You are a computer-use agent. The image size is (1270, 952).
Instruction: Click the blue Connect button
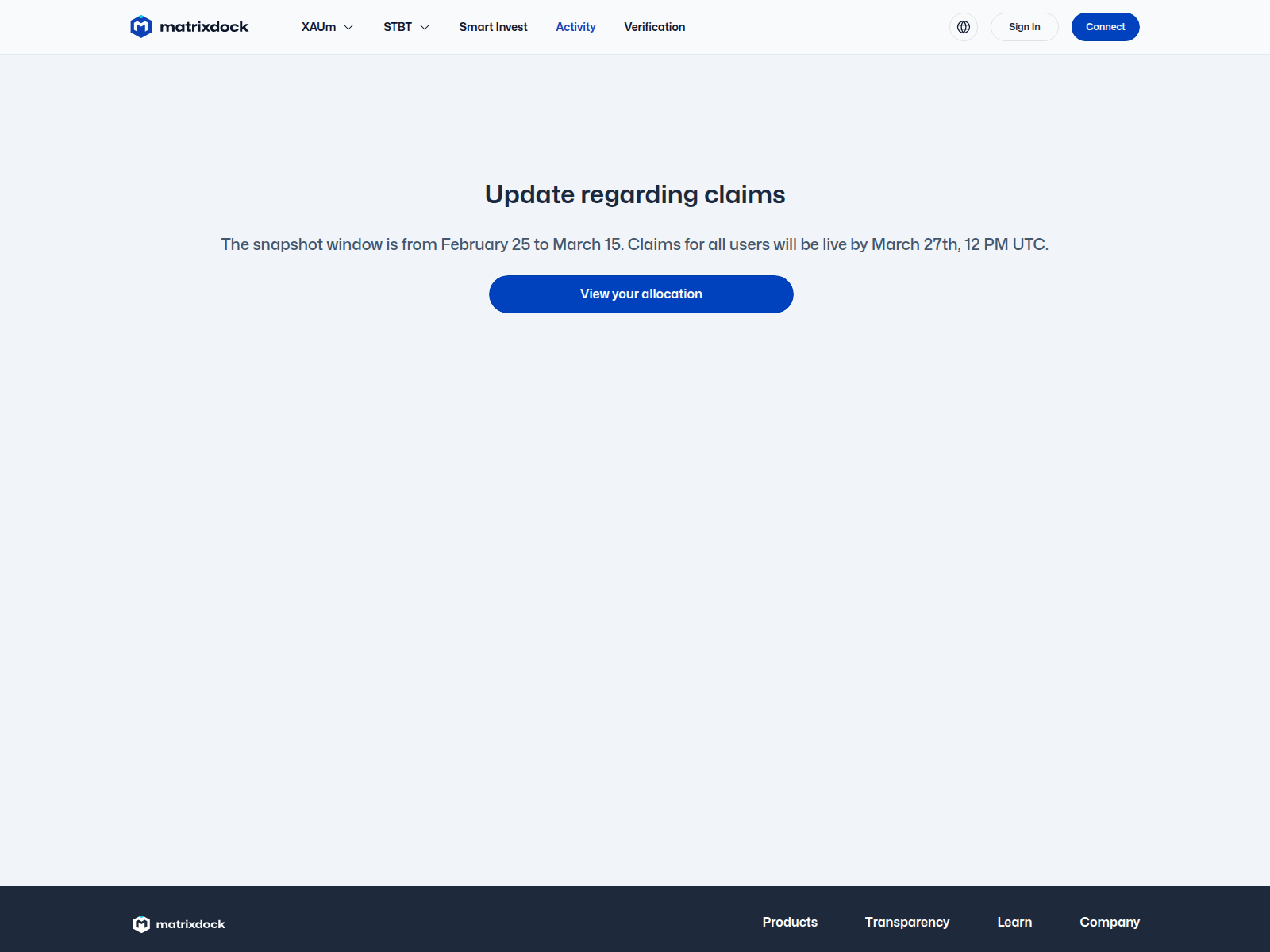(x=1105, y=27)
